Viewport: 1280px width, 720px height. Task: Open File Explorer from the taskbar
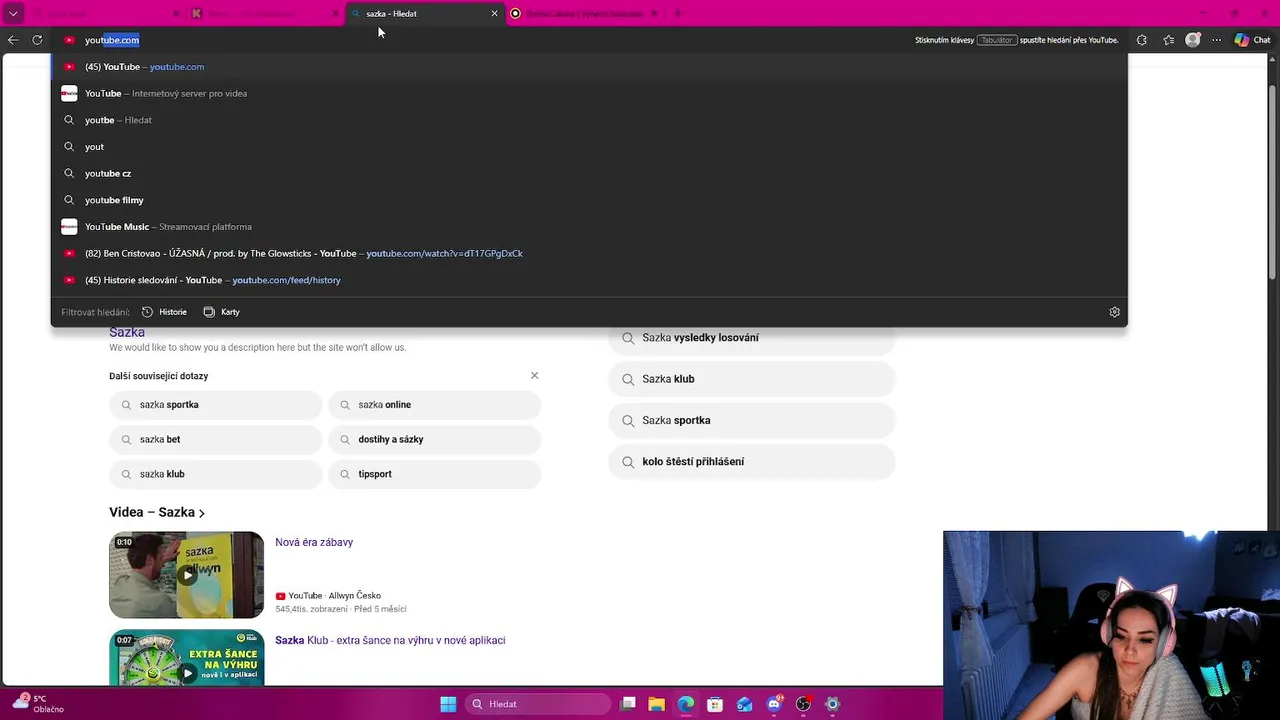click(x=657, y=704)
